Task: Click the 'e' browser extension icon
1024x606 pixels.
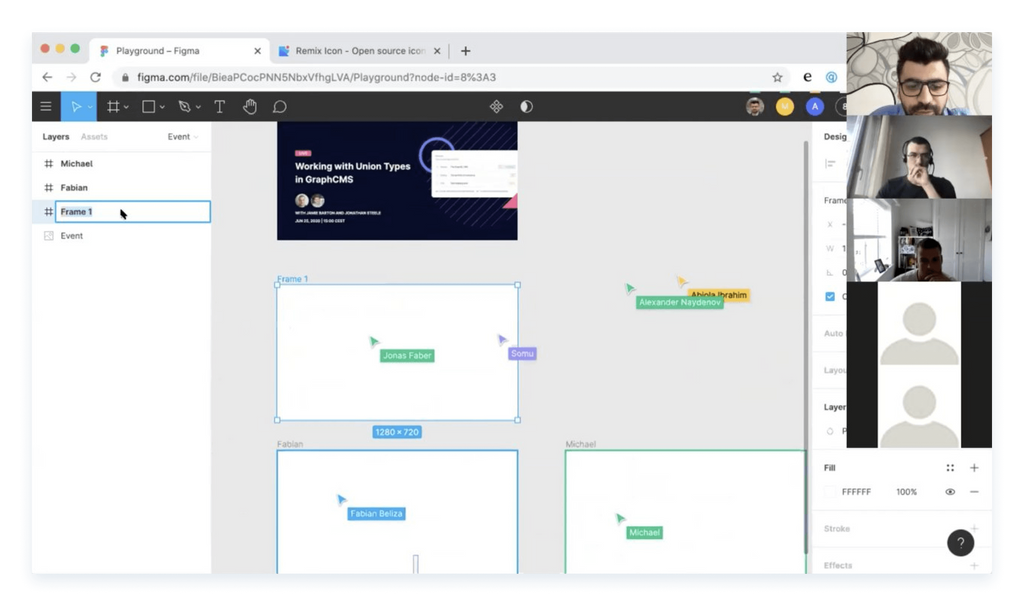Action: [807, 77]
